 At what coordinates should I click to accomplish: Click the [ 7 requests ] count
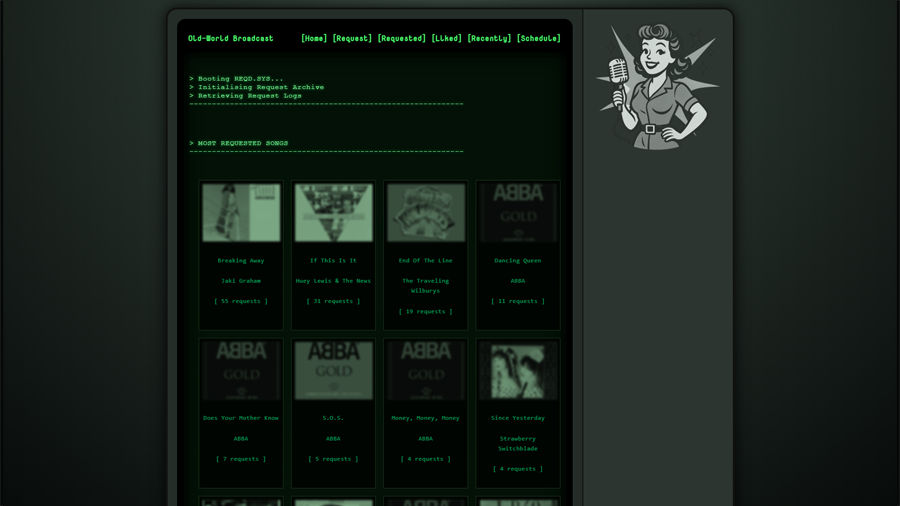coord(241,459)
